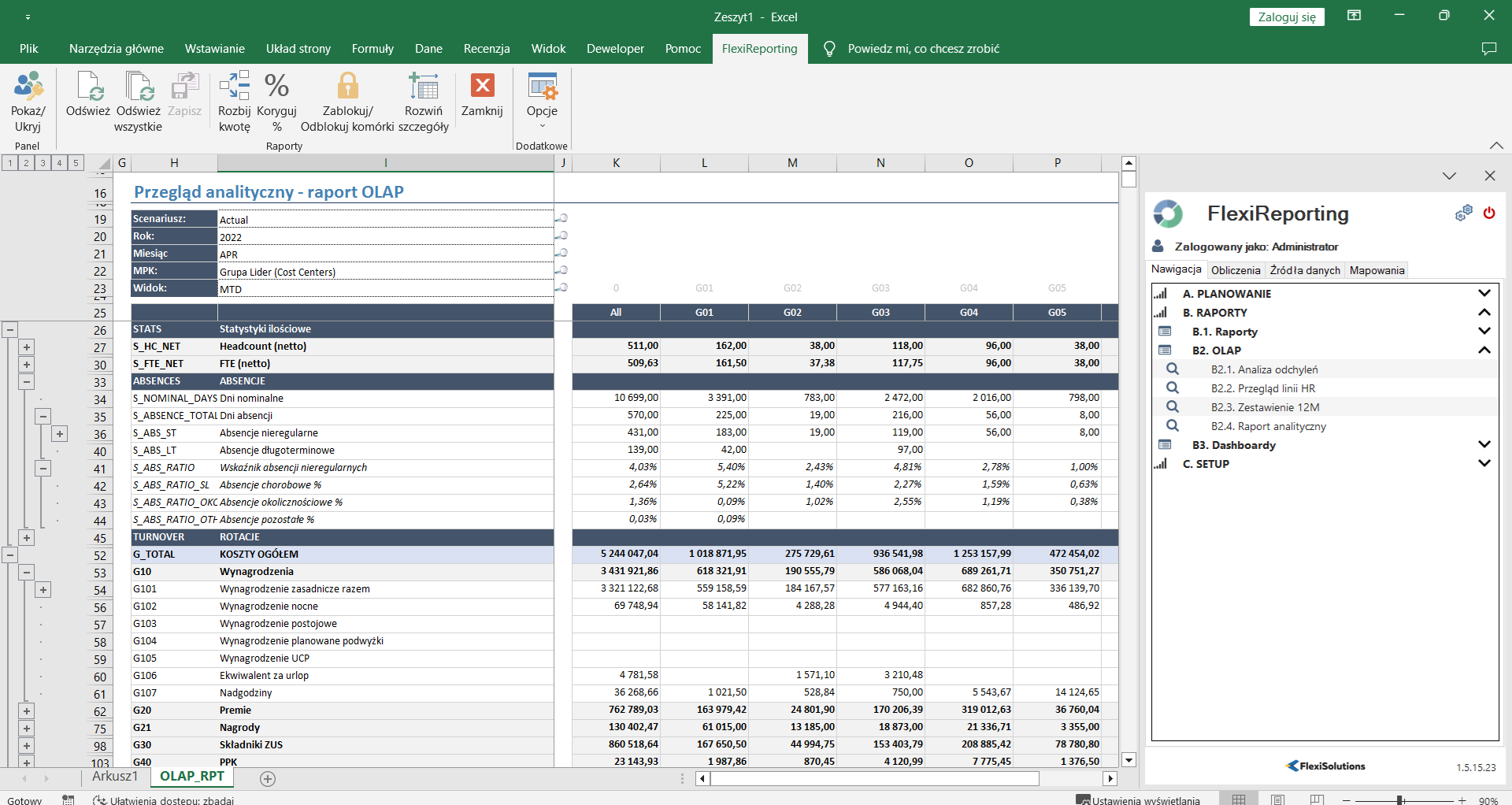
Task: Open the Formuły ribbon tab
Action: pyautogui.click(x=372, y=49)
